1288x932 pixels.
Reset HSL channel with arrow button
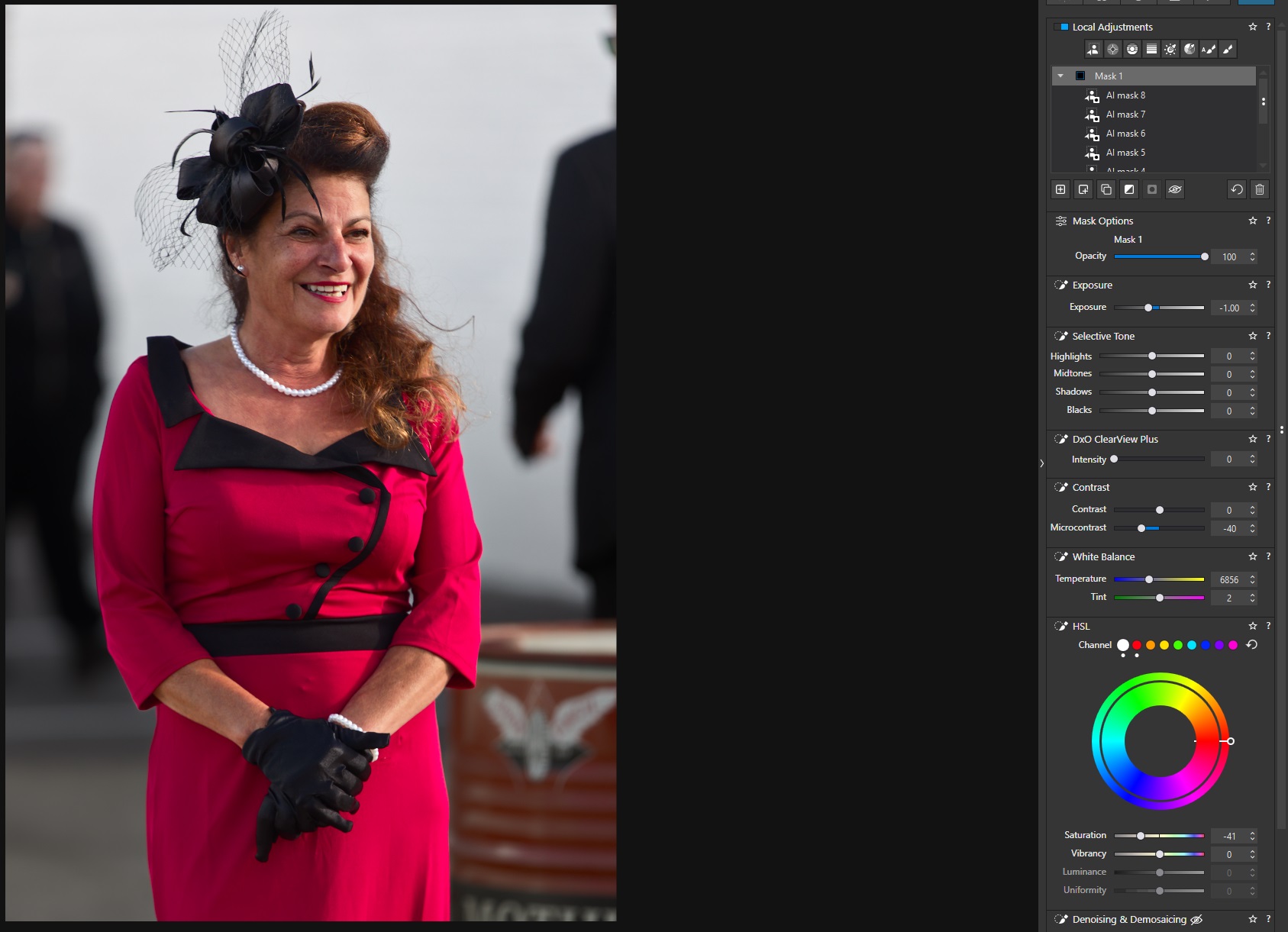1251,645
